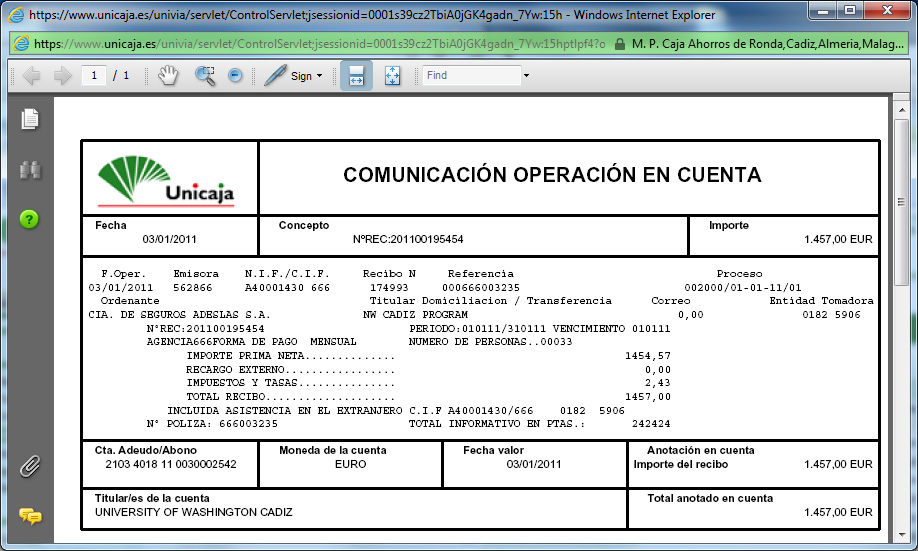The image size is (918, 551).
Task: Select UNIVERSITY OF WASHINGTON CADIZ text
Action: point(194,512)
